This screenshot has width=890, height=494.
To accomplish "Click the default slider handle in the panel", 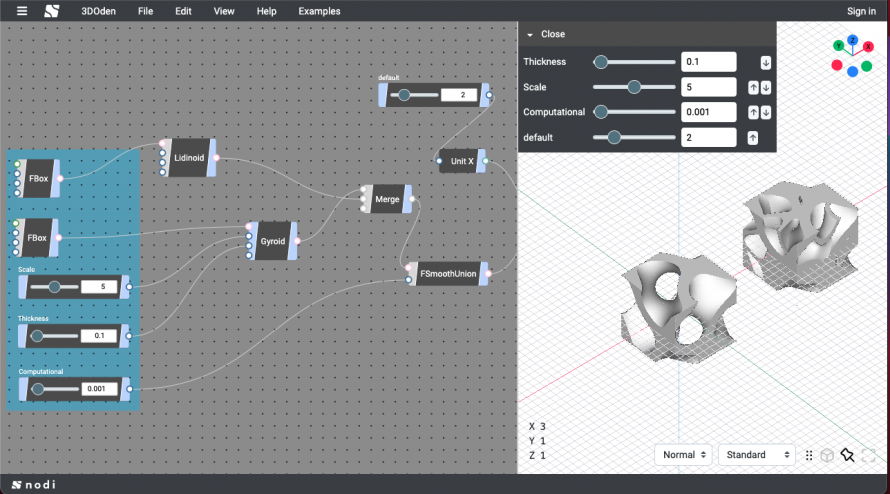I will tap(614, 137).
